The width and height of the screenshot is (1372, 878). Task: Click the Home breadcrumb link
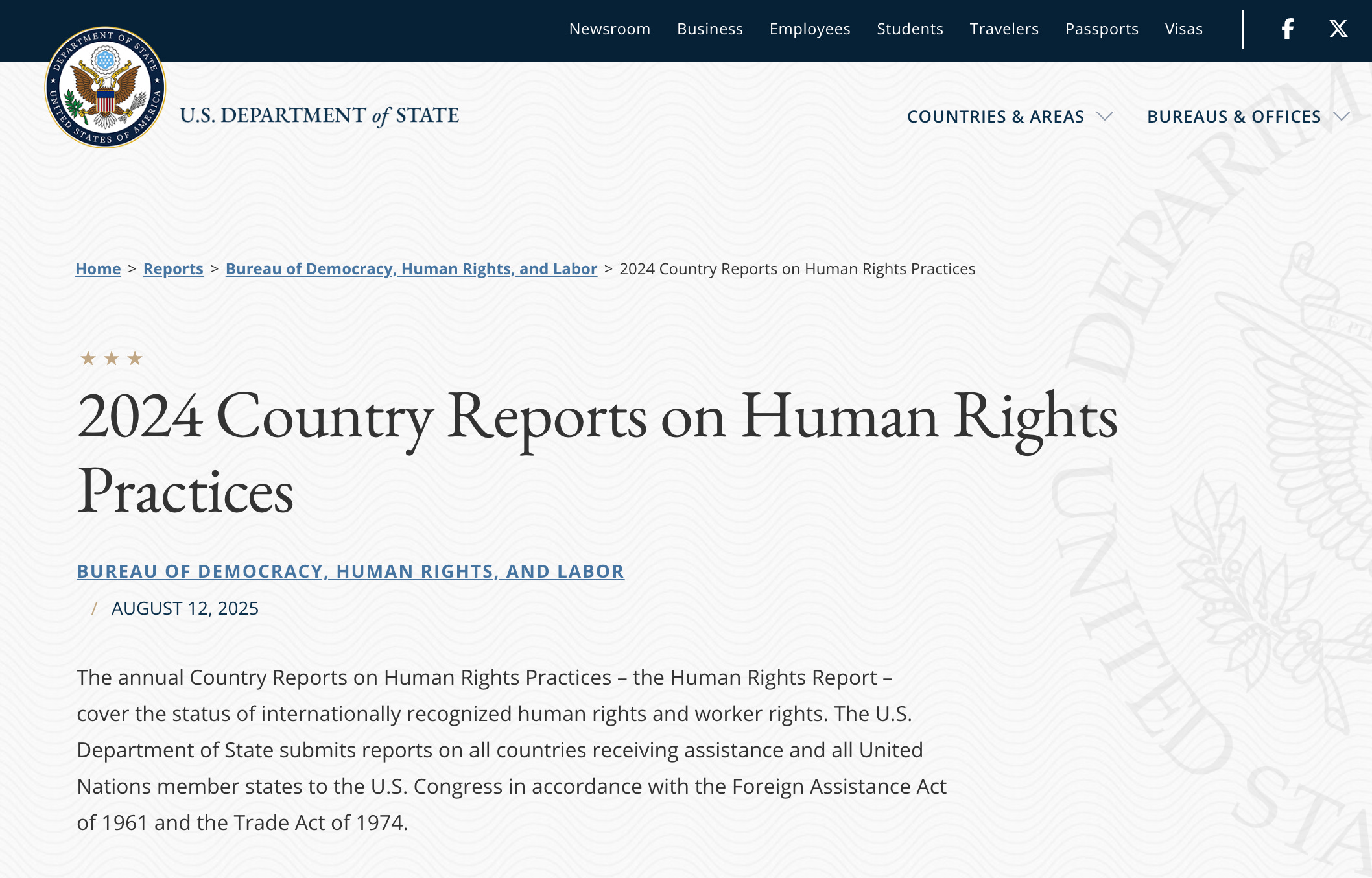coord(98,268)
